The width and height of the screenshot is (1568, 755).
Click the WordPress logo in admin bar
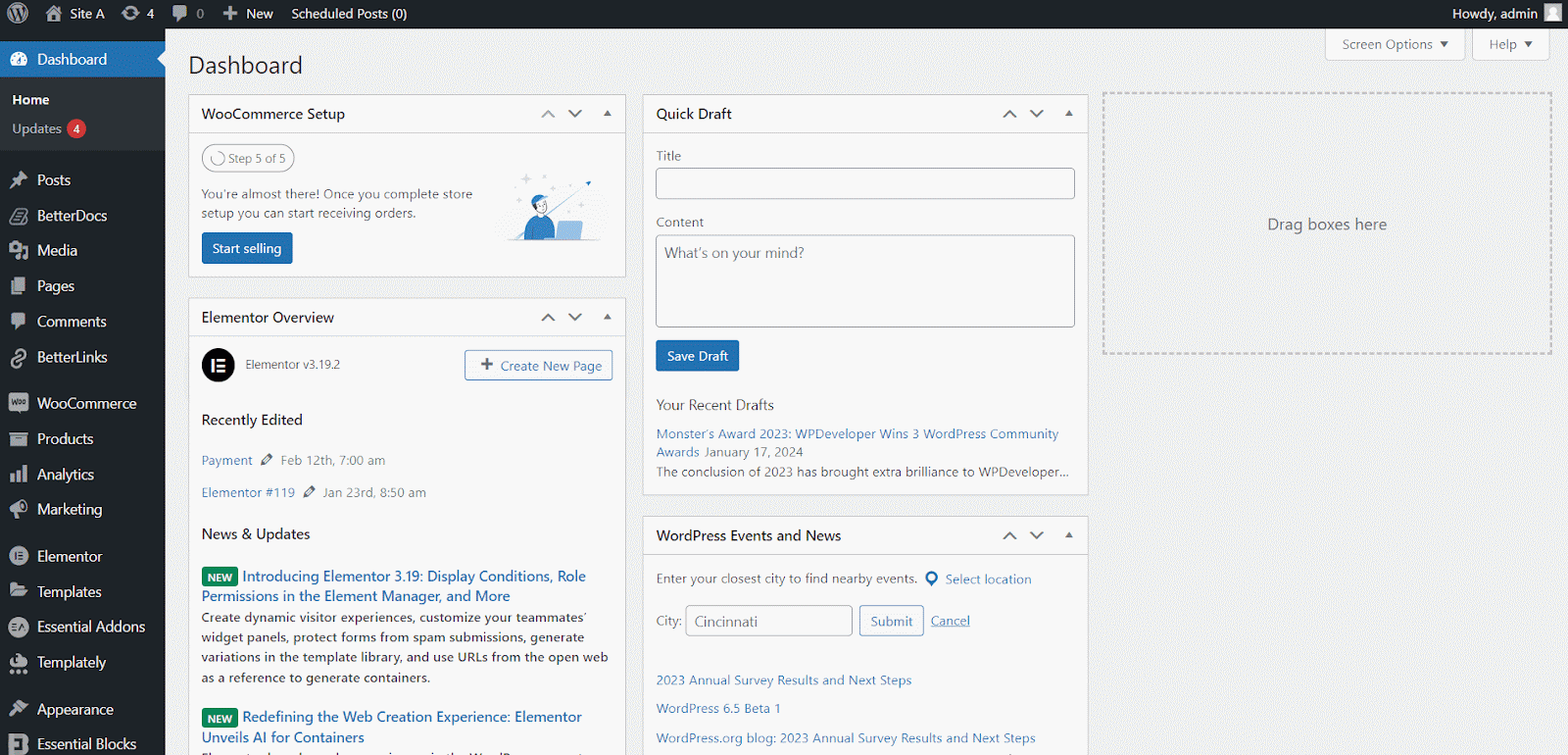[x=18, y=13]
